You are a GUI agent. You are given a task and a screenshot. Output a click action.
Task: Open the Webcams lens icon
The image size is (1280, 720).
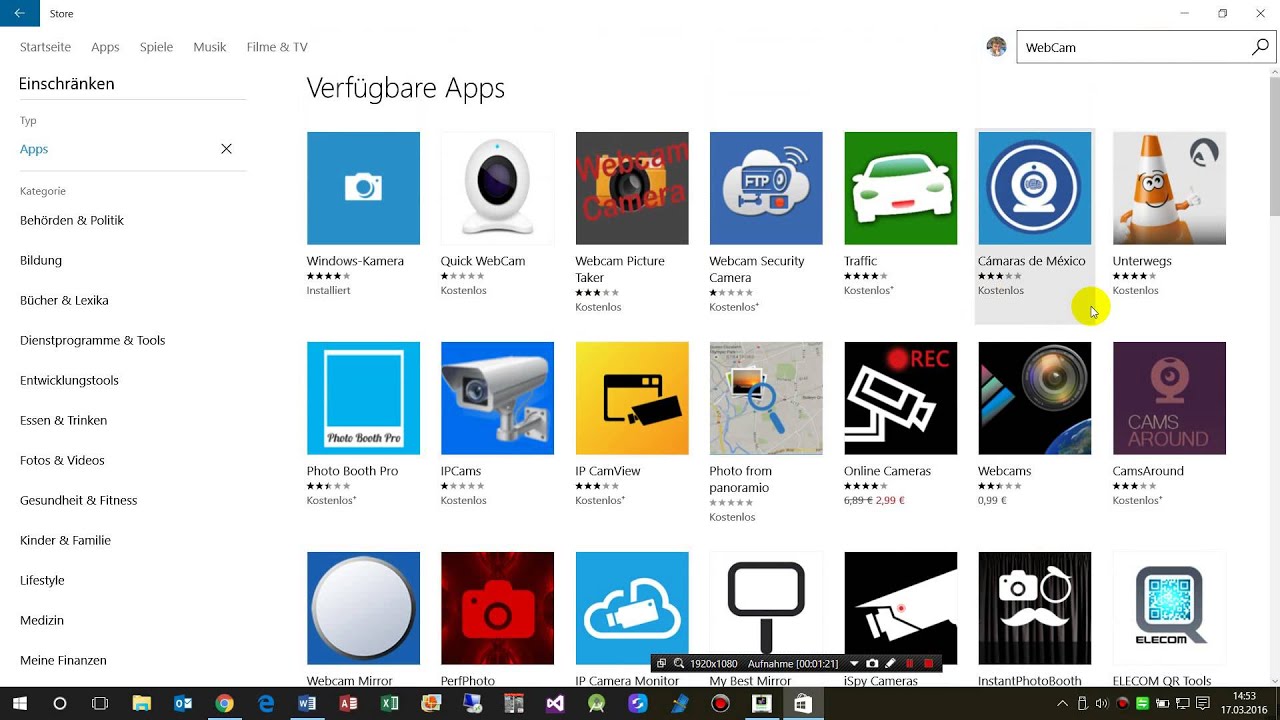pos(1035,398)
